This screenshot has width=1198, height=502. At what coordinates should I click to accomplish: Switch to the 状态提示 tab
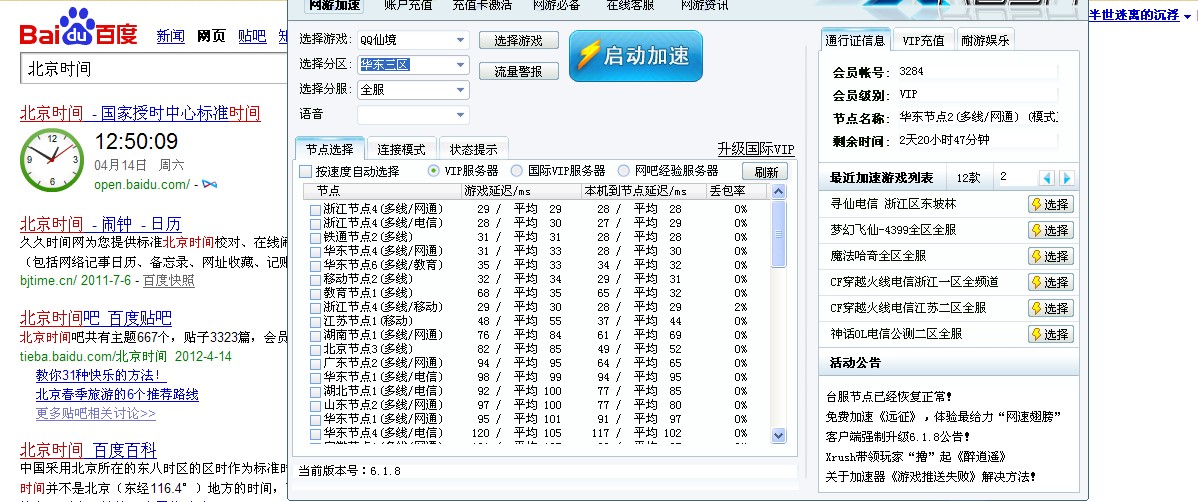pos(473,150)
